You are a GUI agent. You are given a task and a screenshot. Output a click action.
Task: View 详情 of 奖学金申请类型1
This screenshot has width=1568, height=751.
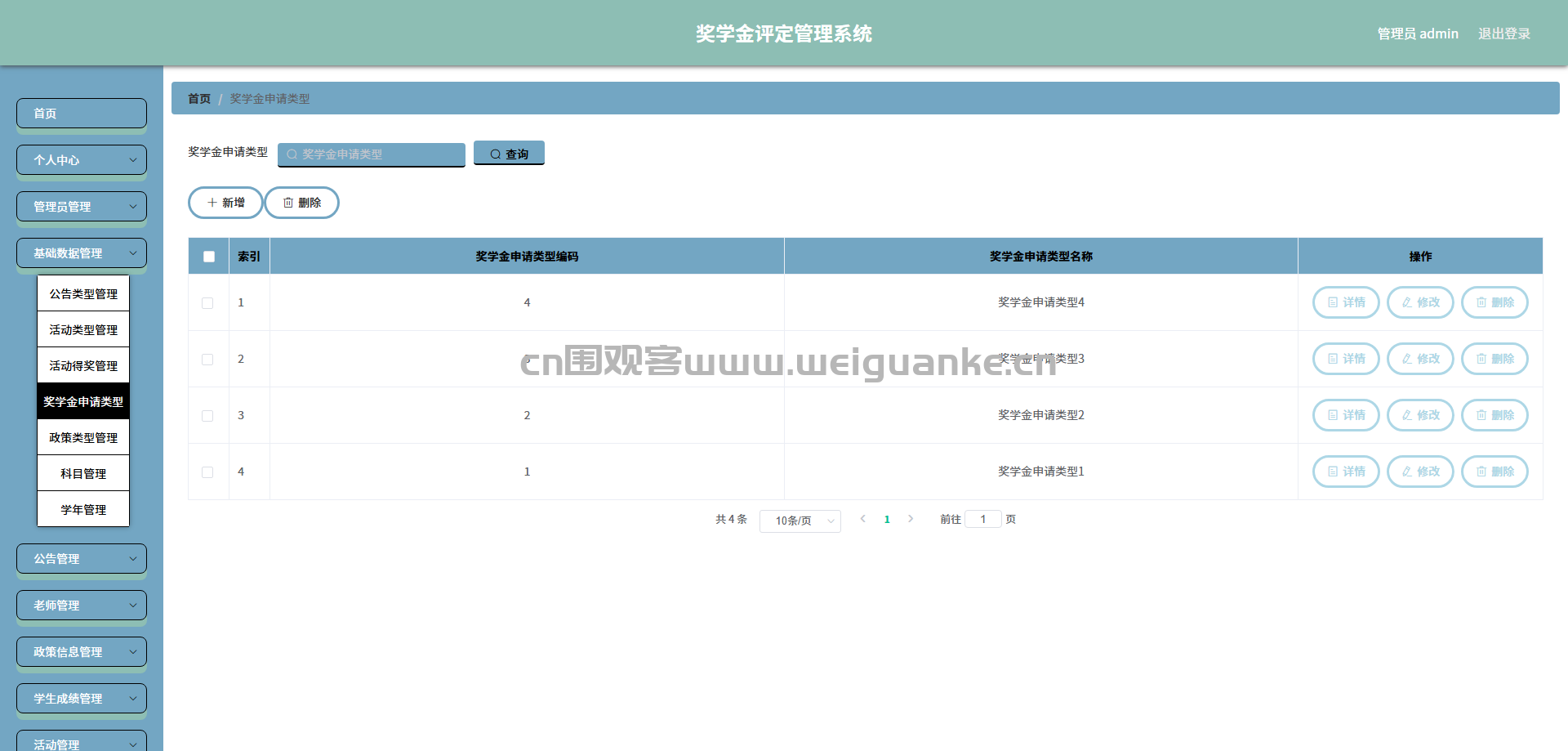tap(1346, 472)
